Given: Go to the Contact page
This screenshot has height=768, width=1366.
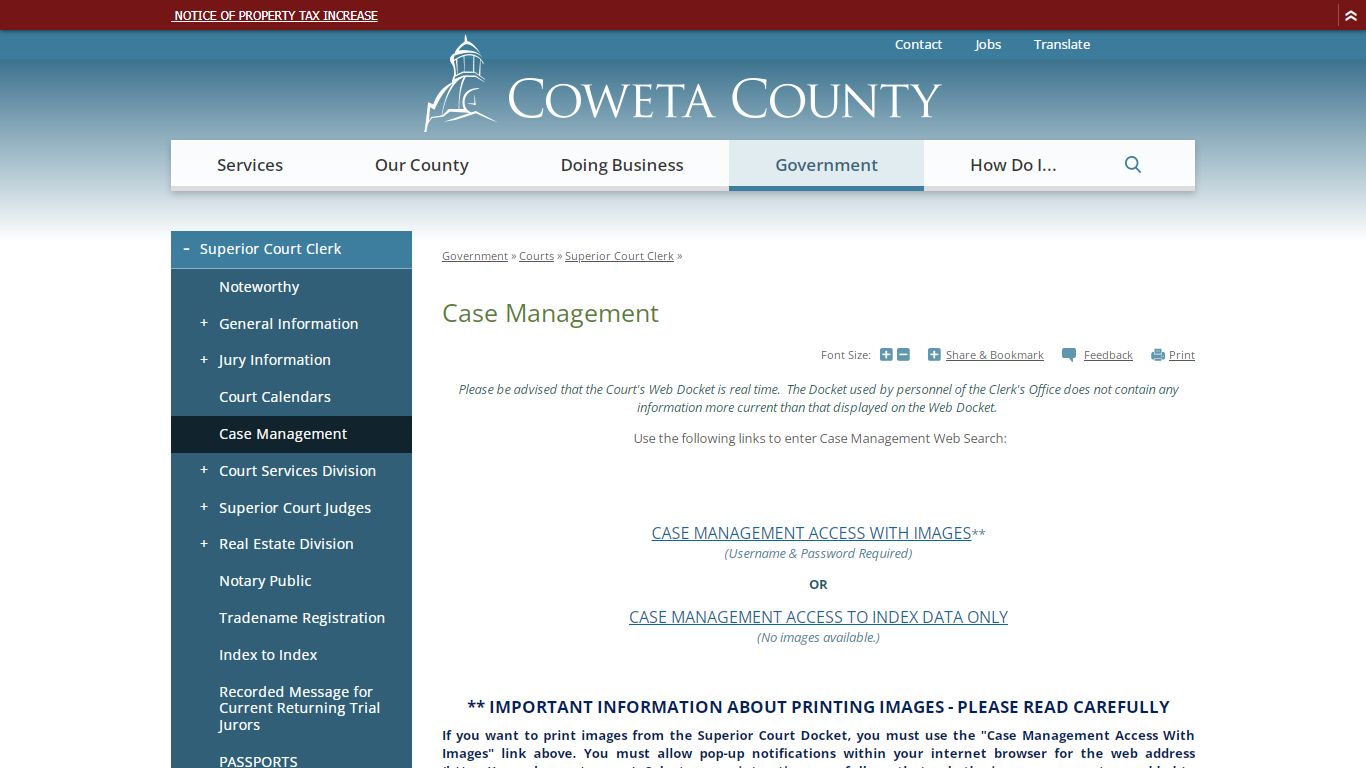Looking at the screenshot, I should pos(918,44).
